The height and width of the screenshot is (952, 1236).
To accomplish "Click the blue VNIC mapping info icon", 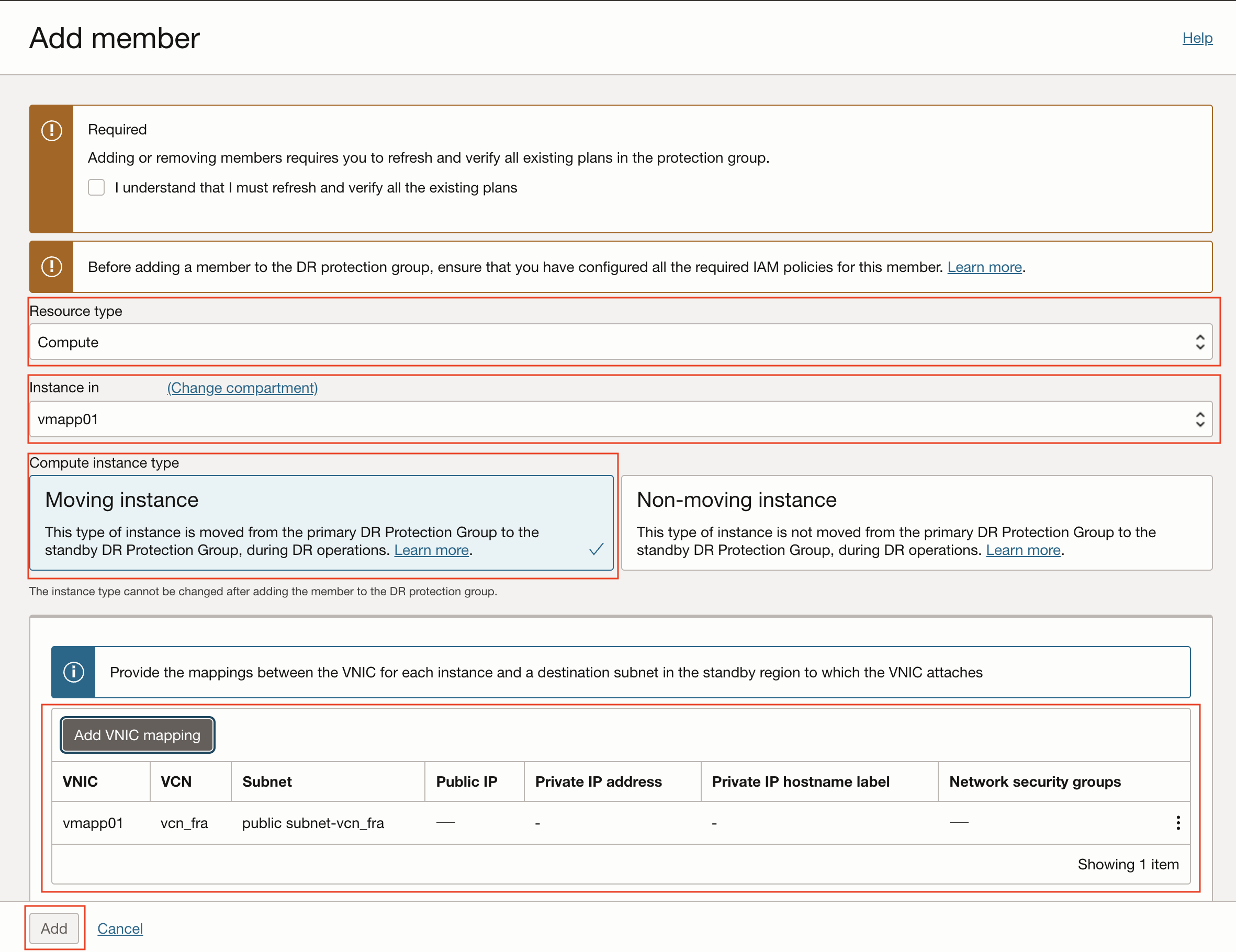I will [x=74, y=672].
